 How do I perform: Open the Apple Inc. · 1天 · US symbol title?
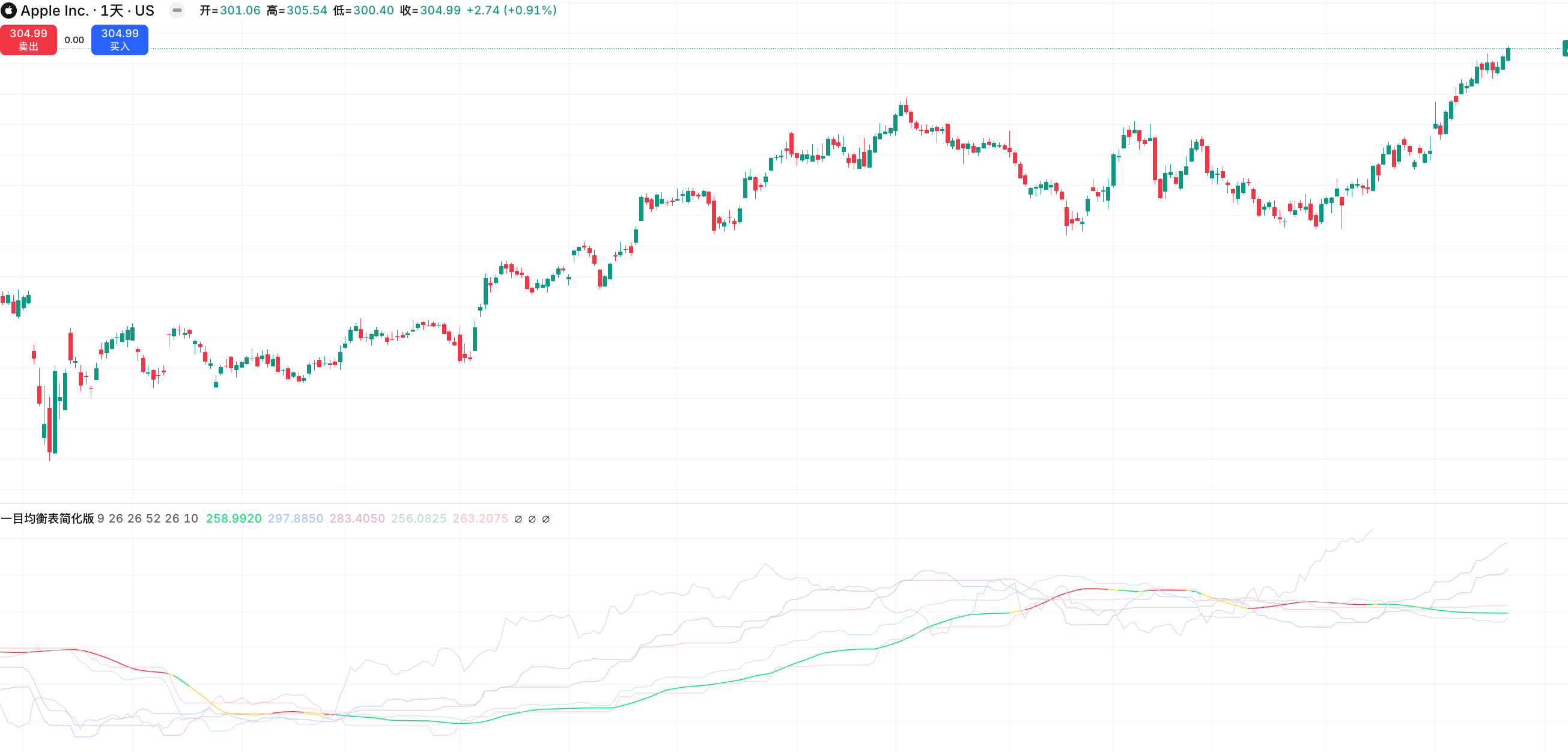[x=88, y=10]
